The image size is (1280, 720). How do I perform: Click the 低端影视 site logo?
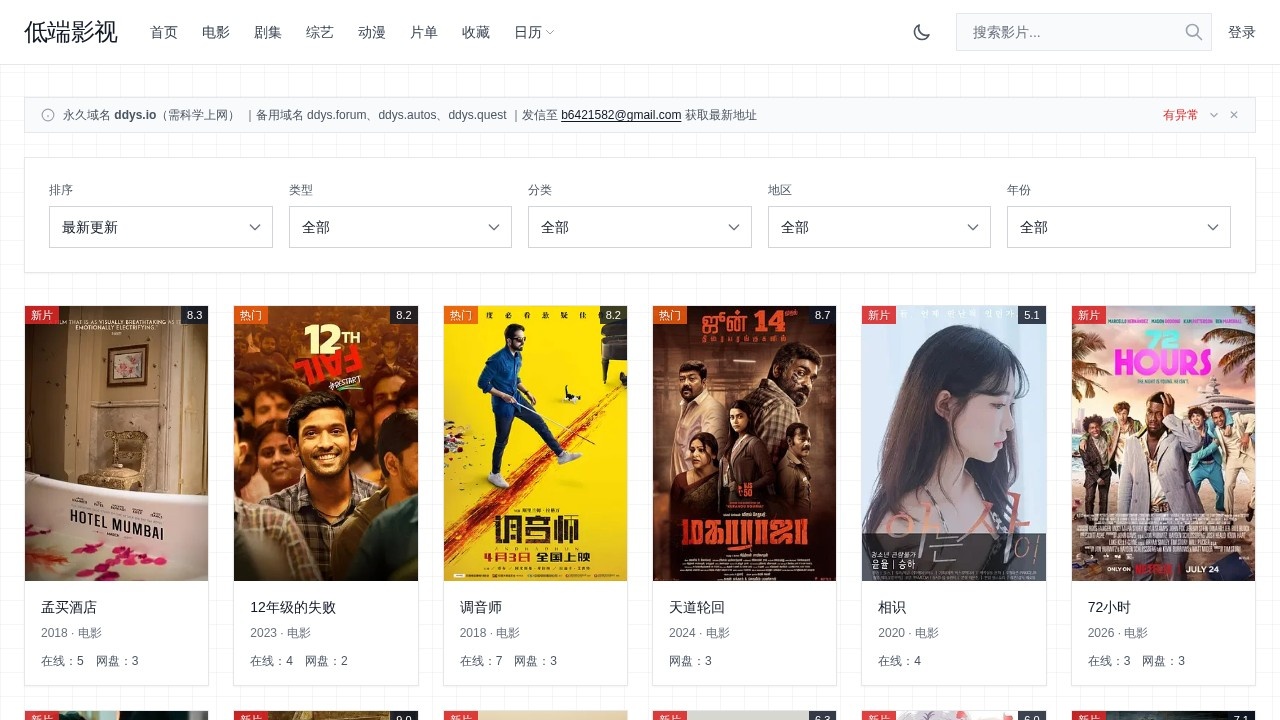click(71, 32)
